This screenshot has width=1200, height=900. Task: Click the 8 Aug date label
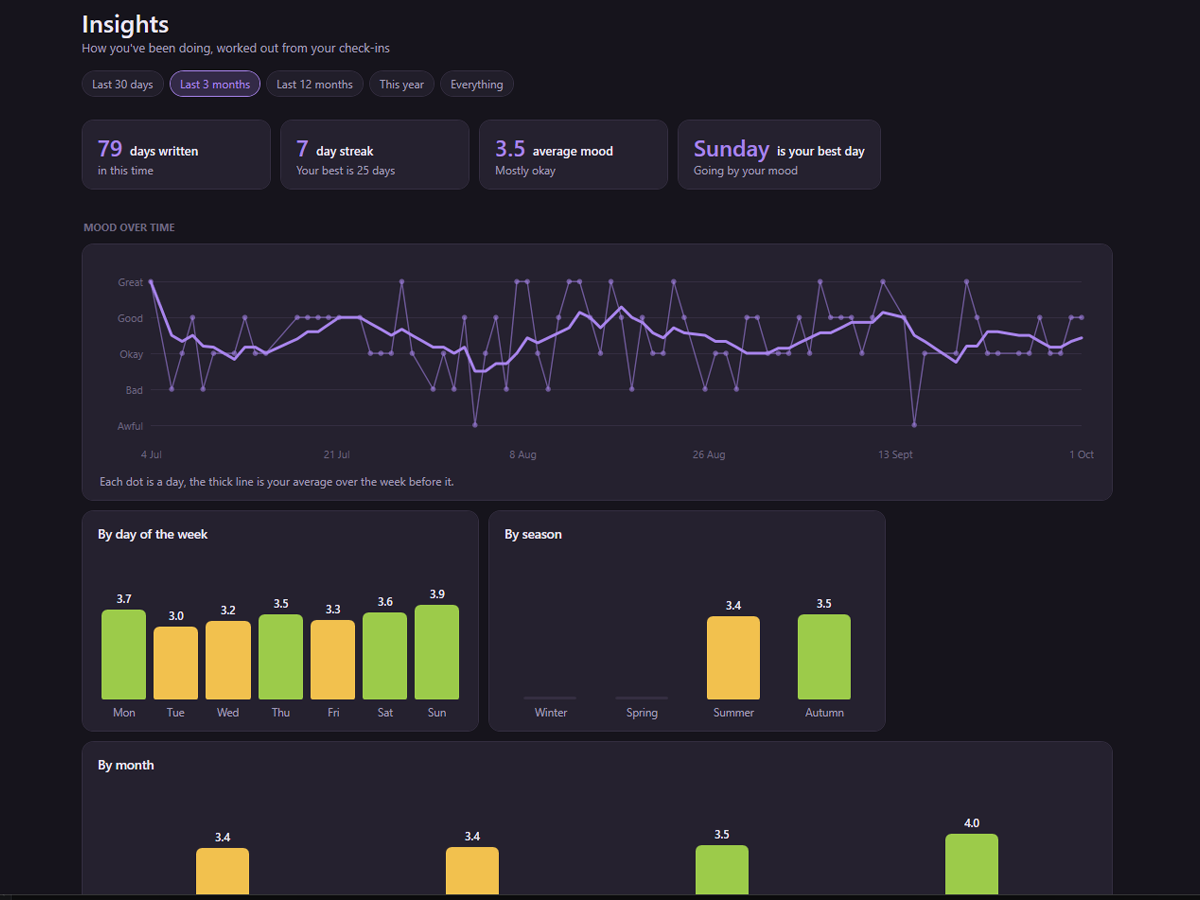pyautogui.click(x=522, y=455)
